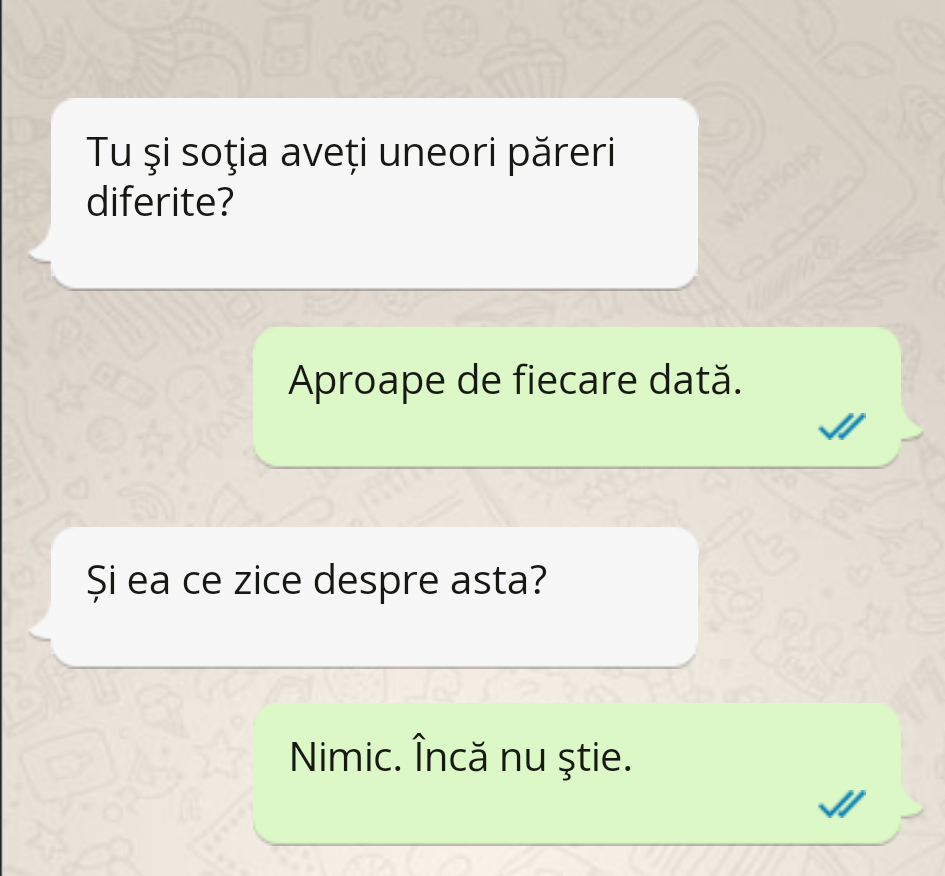This screenshot has height=876, width=945.
Task: Click the blue double-check under "Aproape de fiecare dată."
Action: pyautogui.click(x=842, y=427)
